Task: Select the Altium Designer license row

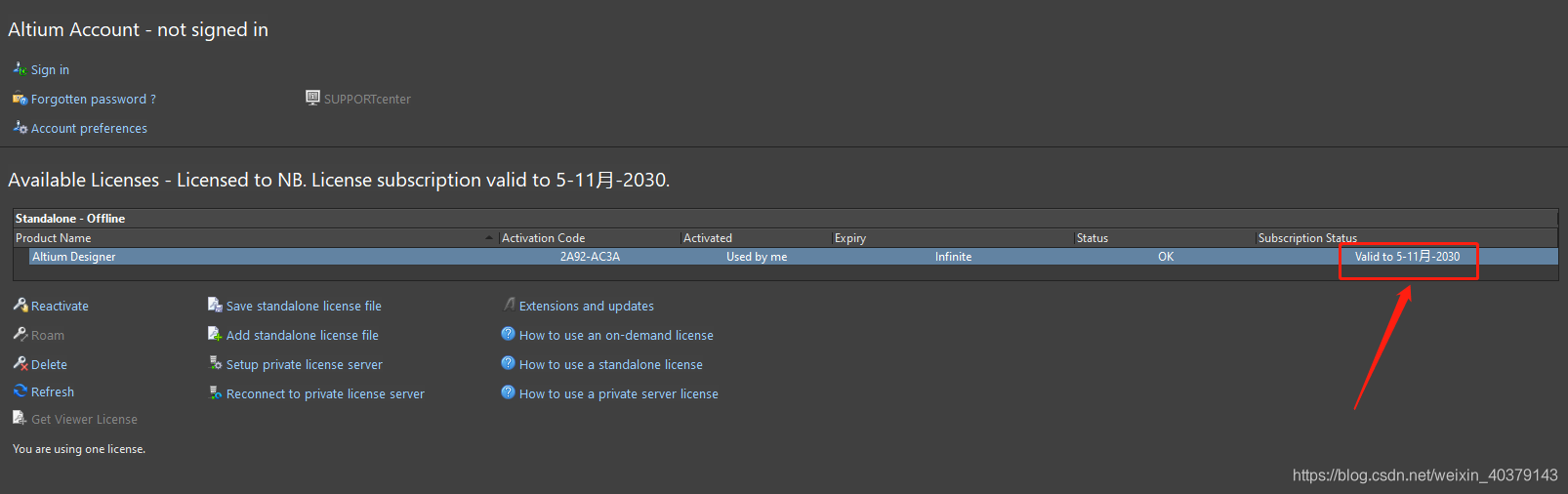Action: (786, 257)
